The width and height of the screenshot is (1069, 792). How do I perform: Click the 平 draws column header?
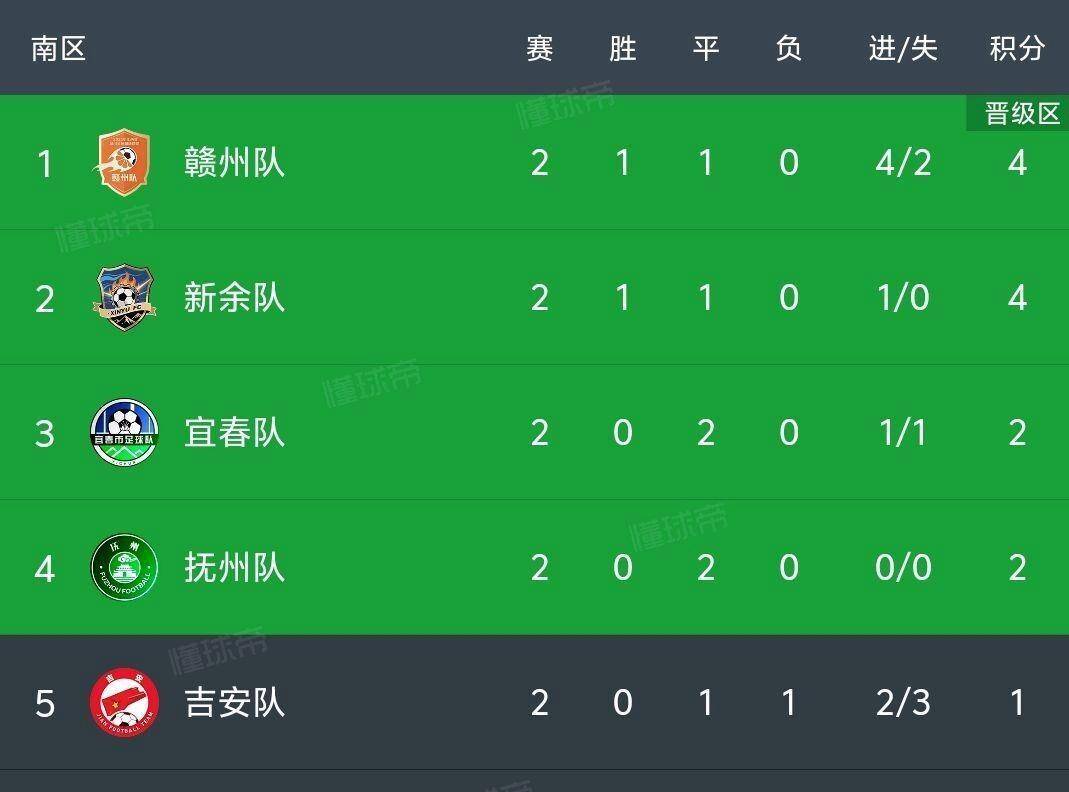pos(706,48)
